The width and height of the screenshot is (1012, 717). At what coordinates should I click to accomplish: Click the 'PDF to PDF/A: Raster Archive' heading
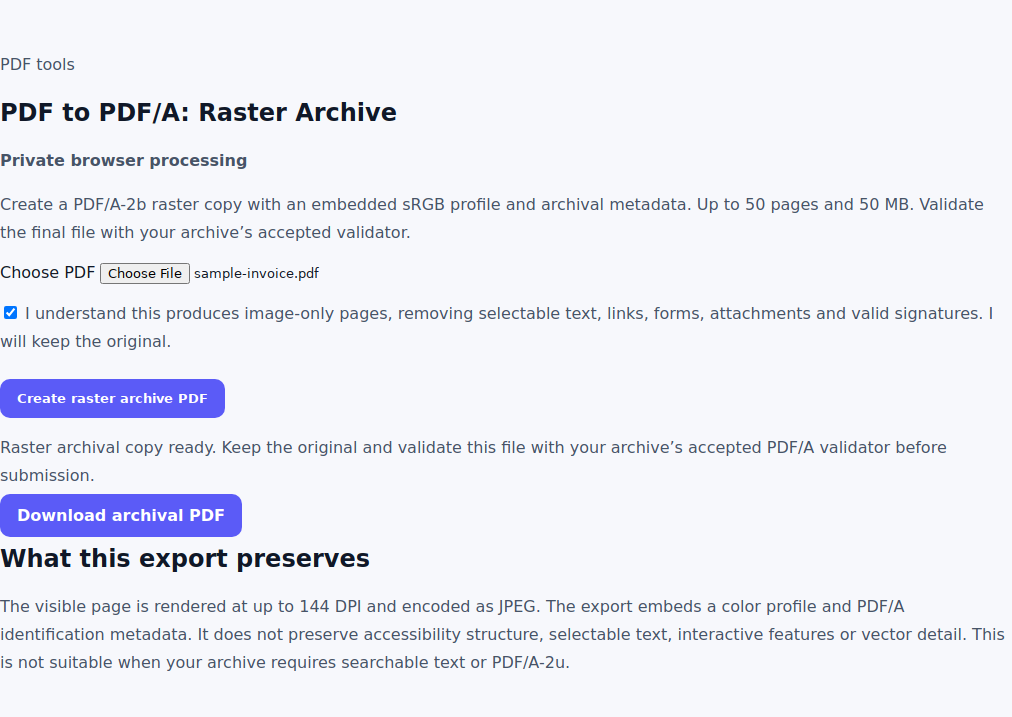pos(198,112)
